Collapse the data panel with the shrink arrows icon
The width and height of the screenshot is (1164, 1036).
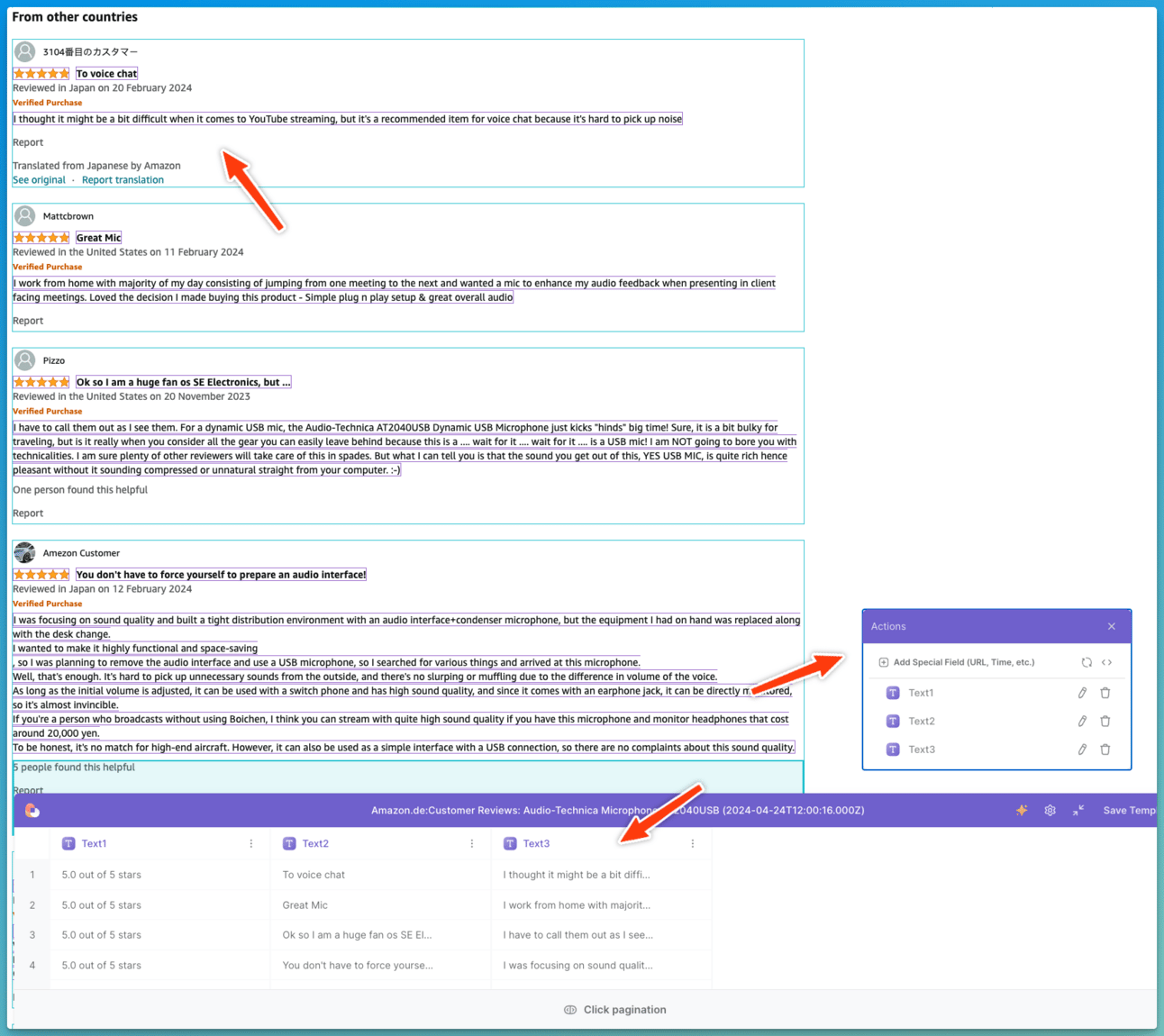1078,810
